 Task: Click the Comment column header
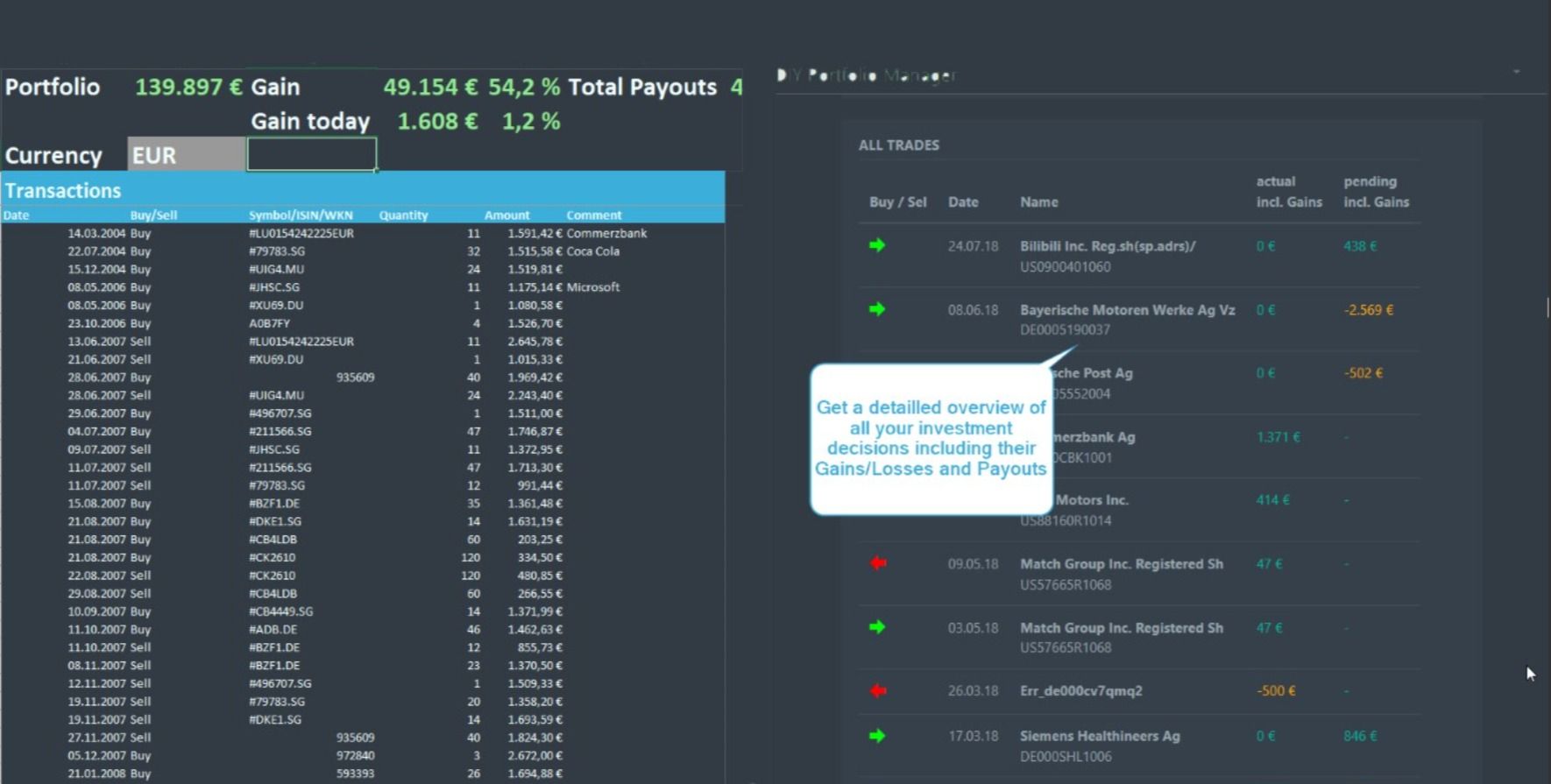(593, 215)
